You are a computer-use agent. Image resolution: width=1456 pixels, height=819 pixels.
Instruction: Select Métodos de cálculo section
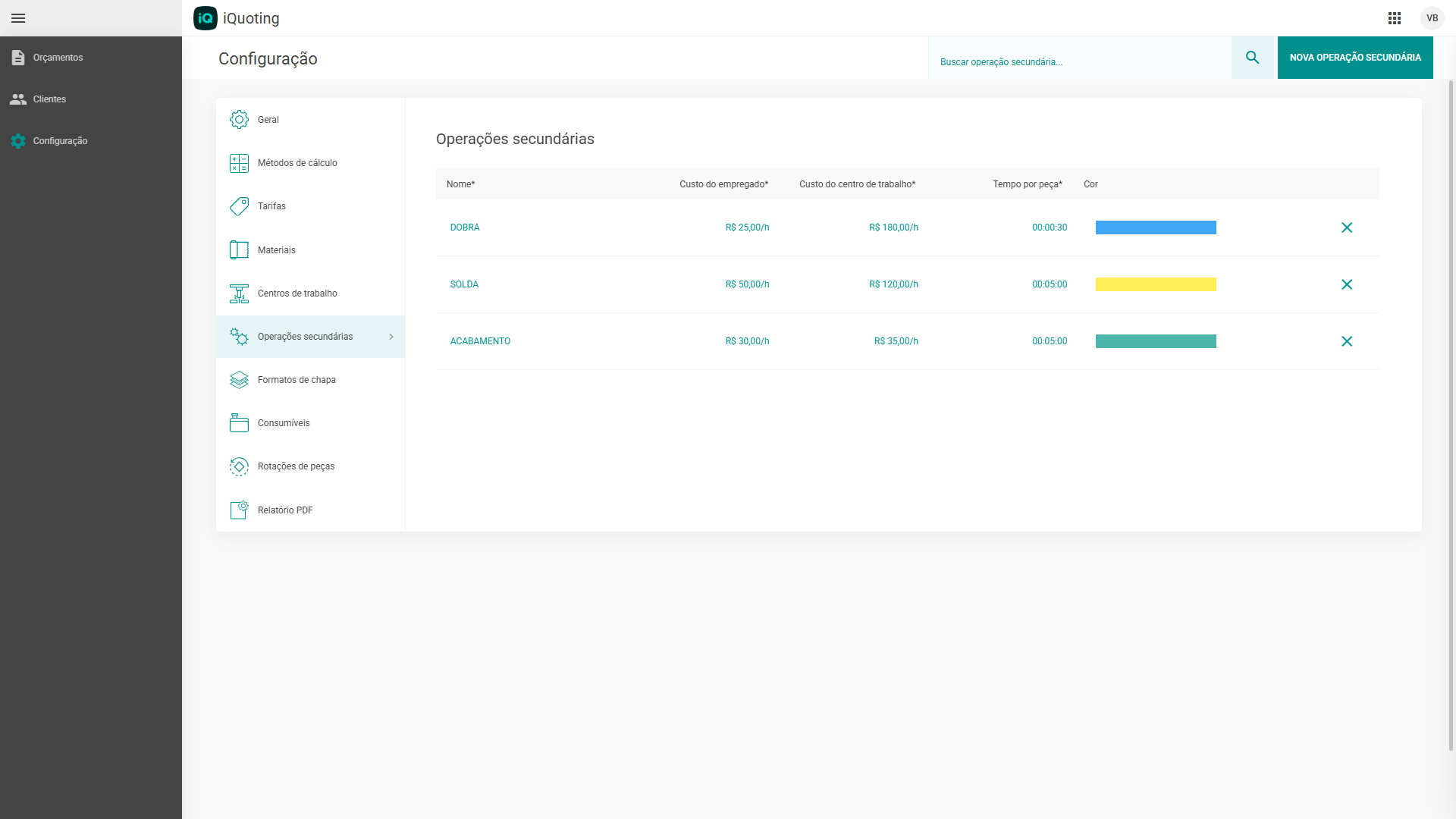(310, 163)
